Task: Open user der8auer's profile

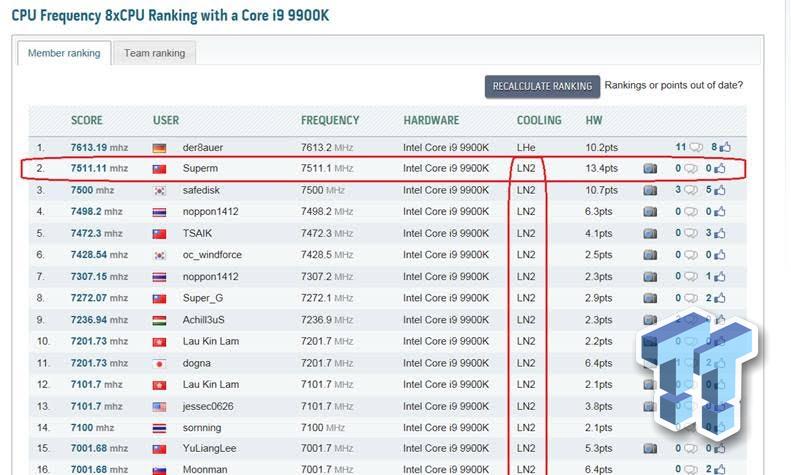Action: tap(203, 148)
